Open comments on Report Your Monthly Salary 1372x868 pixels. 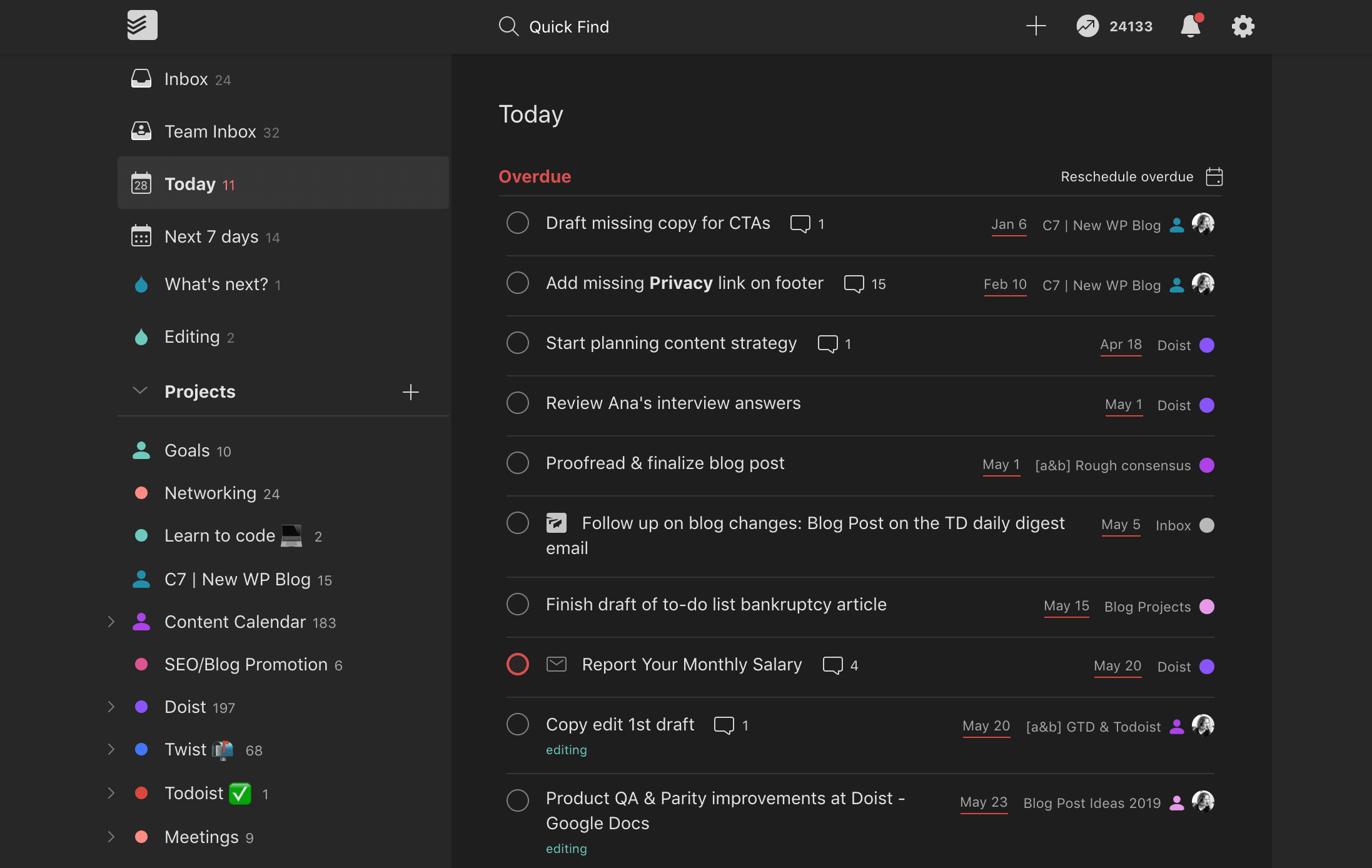click(832, 665)
